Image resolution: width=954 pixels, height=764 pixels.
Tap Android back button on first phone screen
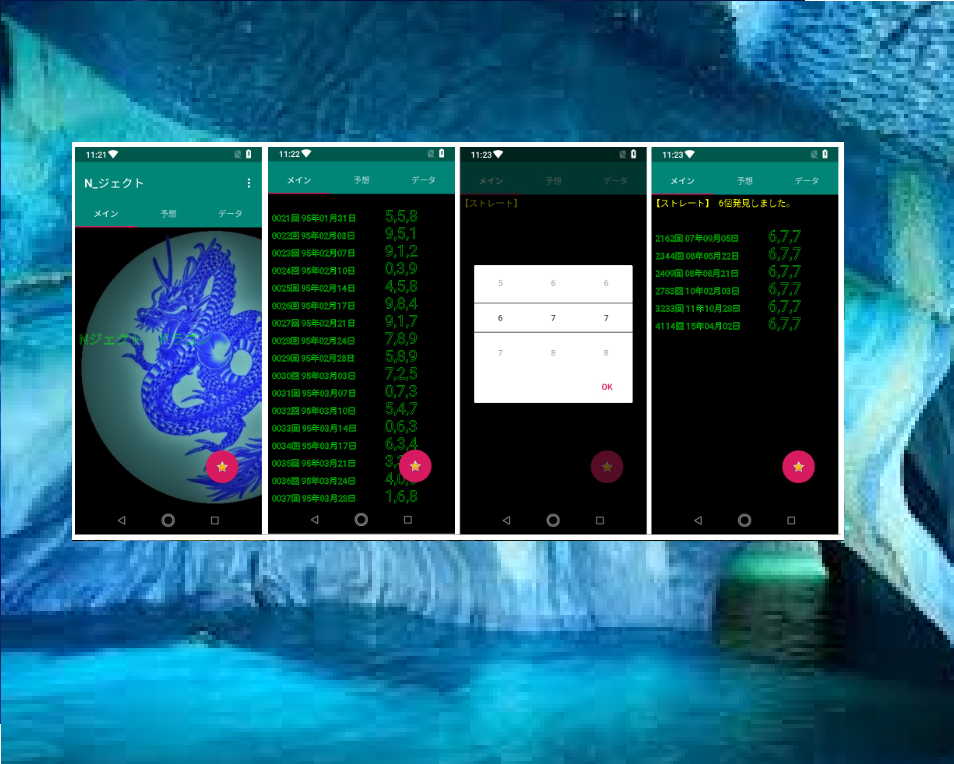click(122, 520)
